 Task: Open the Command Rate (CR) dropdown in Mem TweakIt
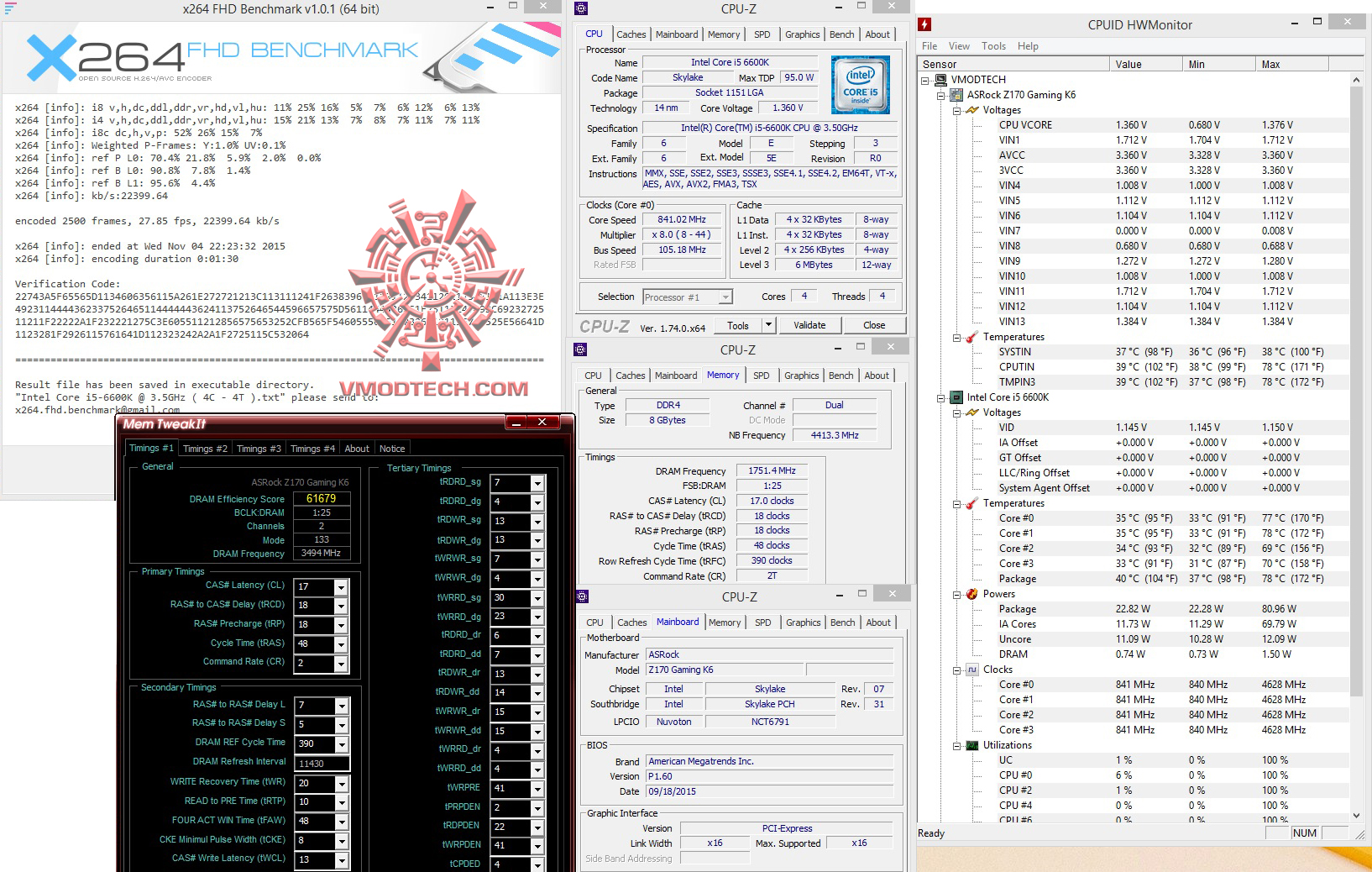click(341, 664)
